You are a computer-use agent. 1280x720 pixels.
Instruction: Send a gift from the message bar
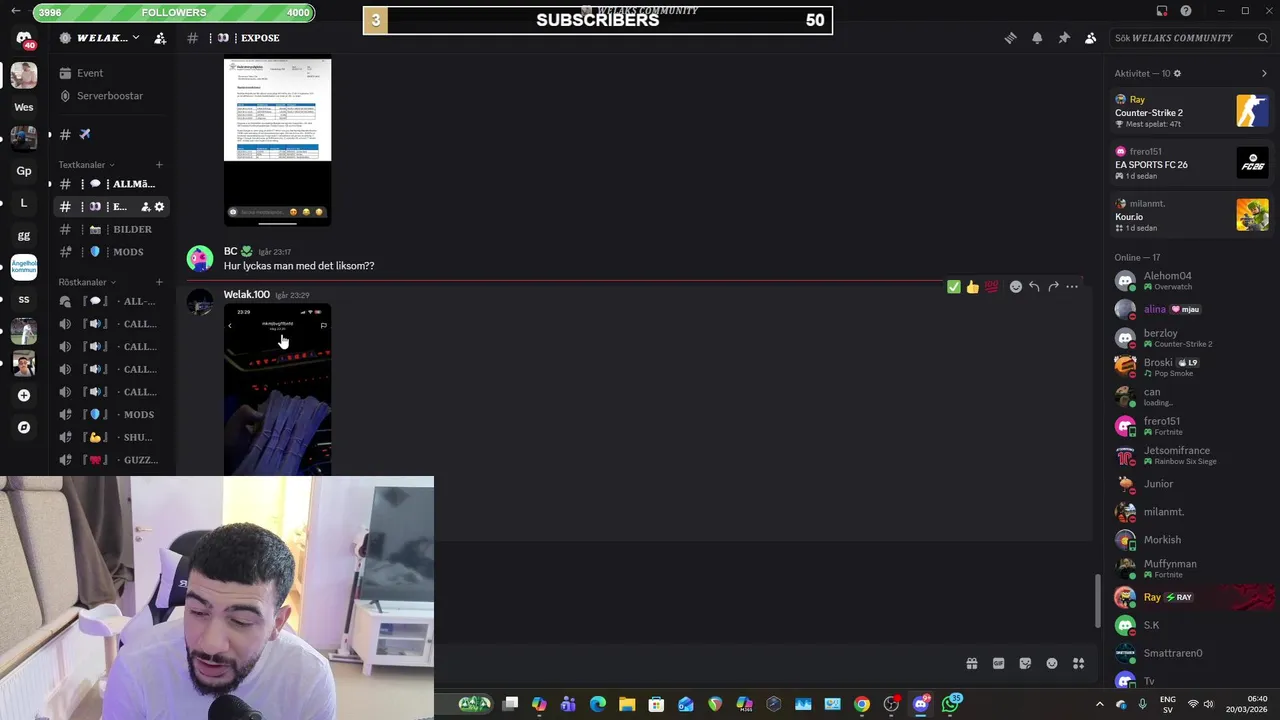tap(971, 663)
